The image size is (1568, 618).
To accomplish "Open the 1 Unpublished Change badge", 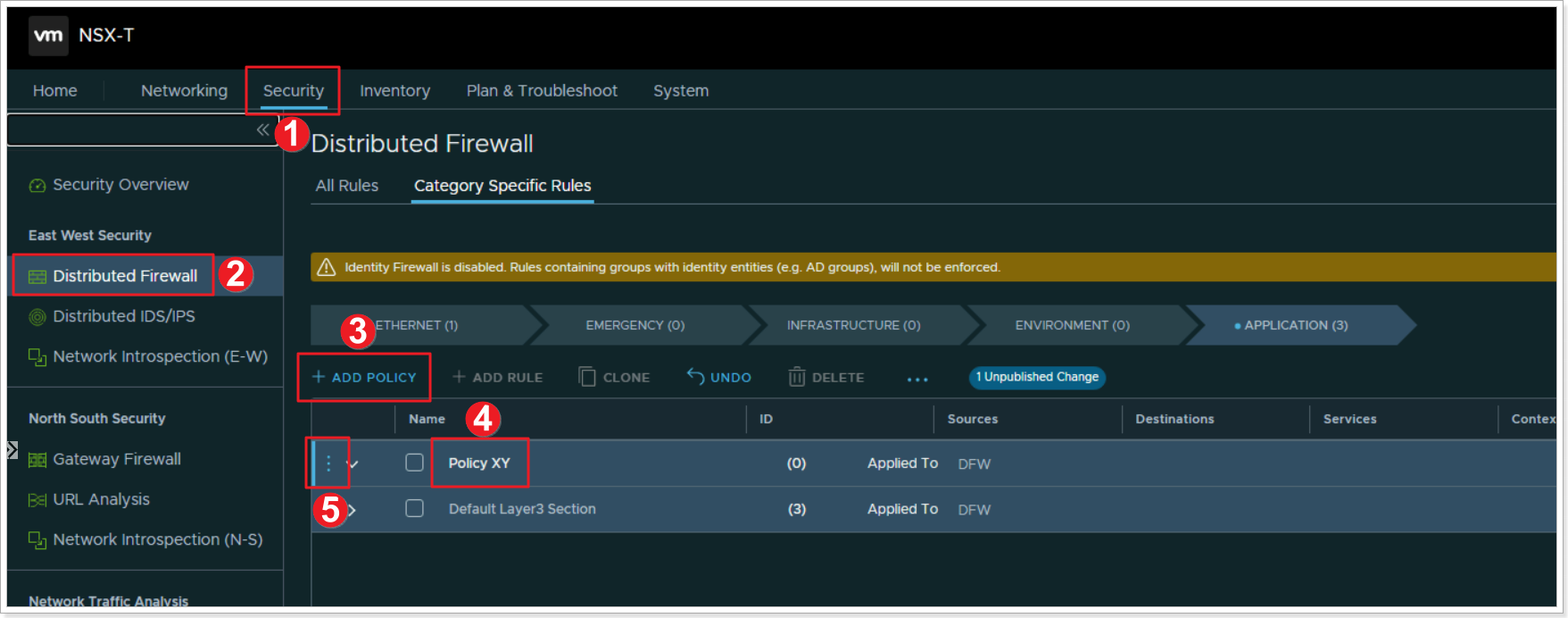I will click(x=1037, y=377).
